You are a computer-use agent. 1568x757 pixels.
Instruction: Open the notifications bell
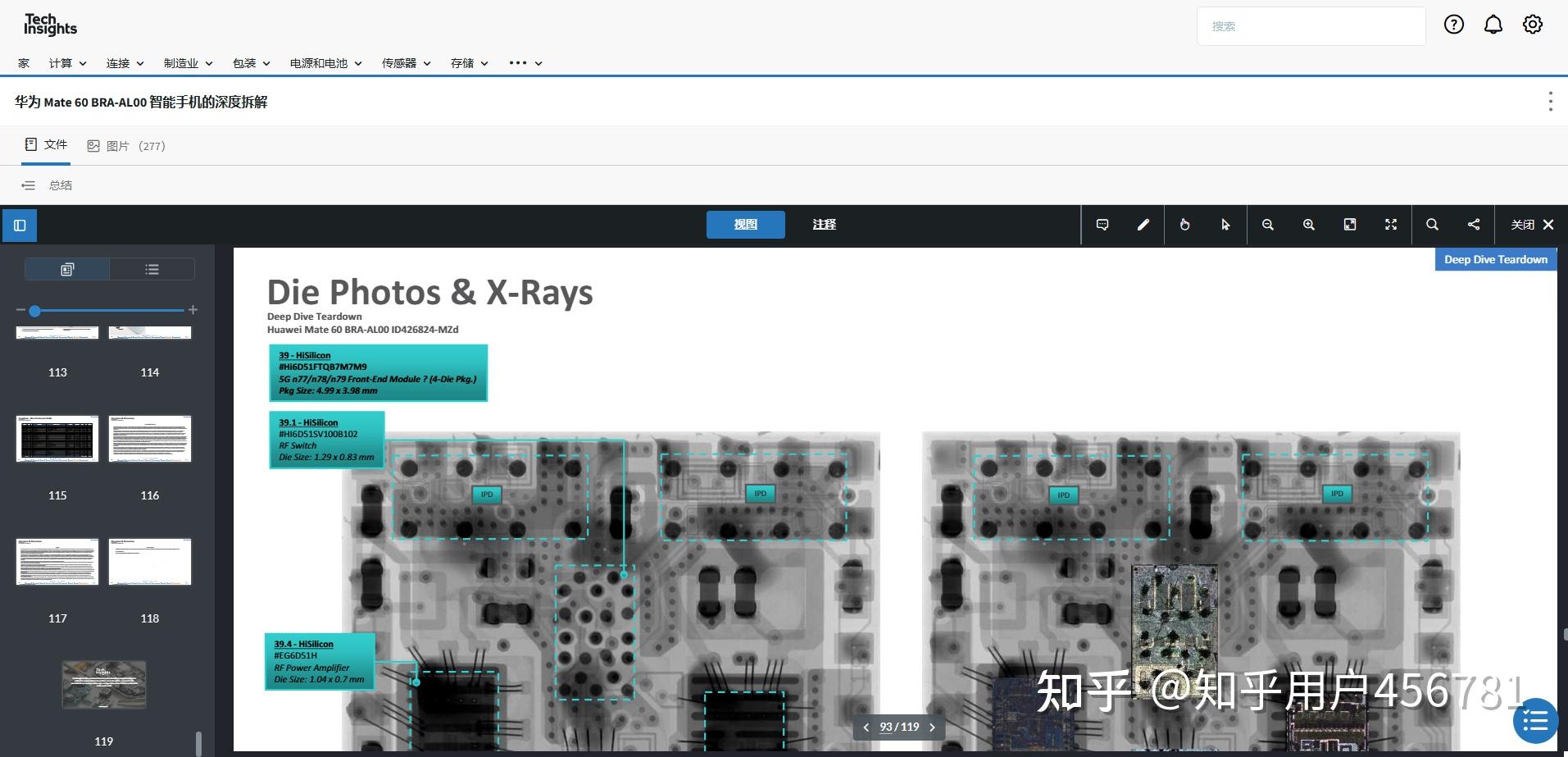[1493, 25]
